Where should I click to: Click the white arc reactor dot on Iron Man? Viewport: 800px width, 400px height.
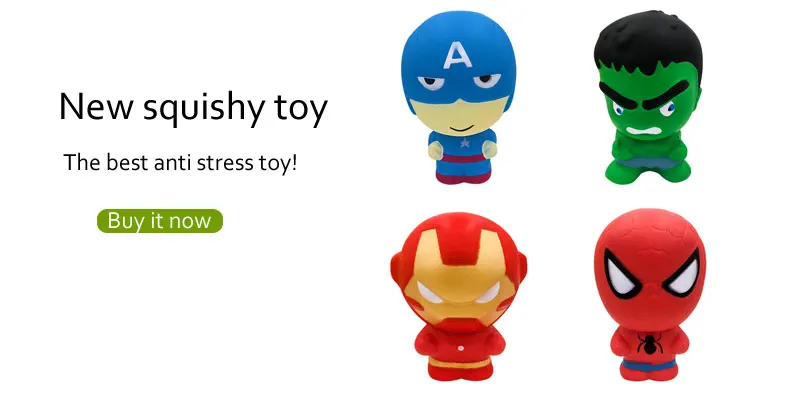click(x=460, y=348)
